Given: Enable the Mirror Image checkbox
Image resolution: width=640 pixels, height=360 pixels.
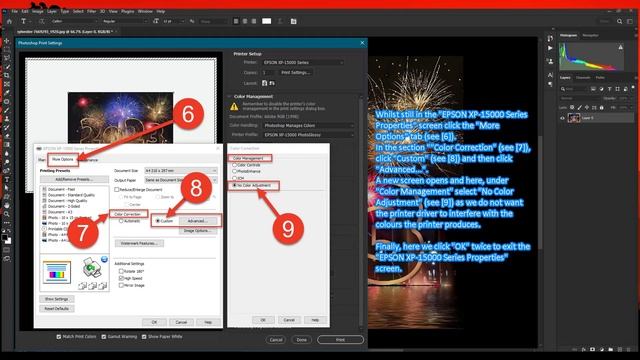Looking at the screenshot, I should (121, 285).
